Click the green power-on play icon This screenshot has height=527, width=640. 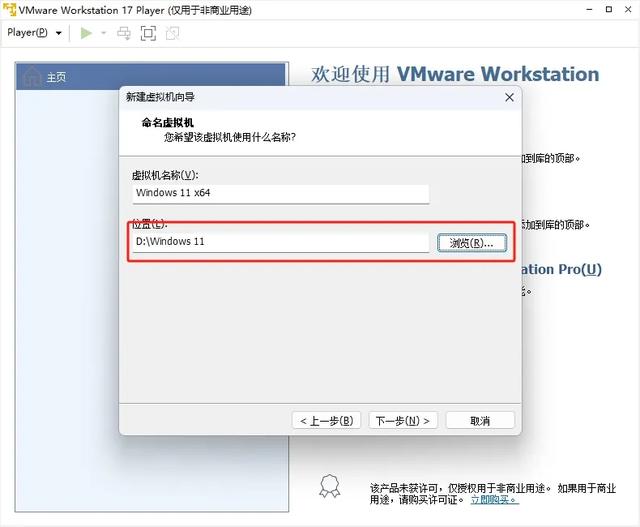pos(86,33)
